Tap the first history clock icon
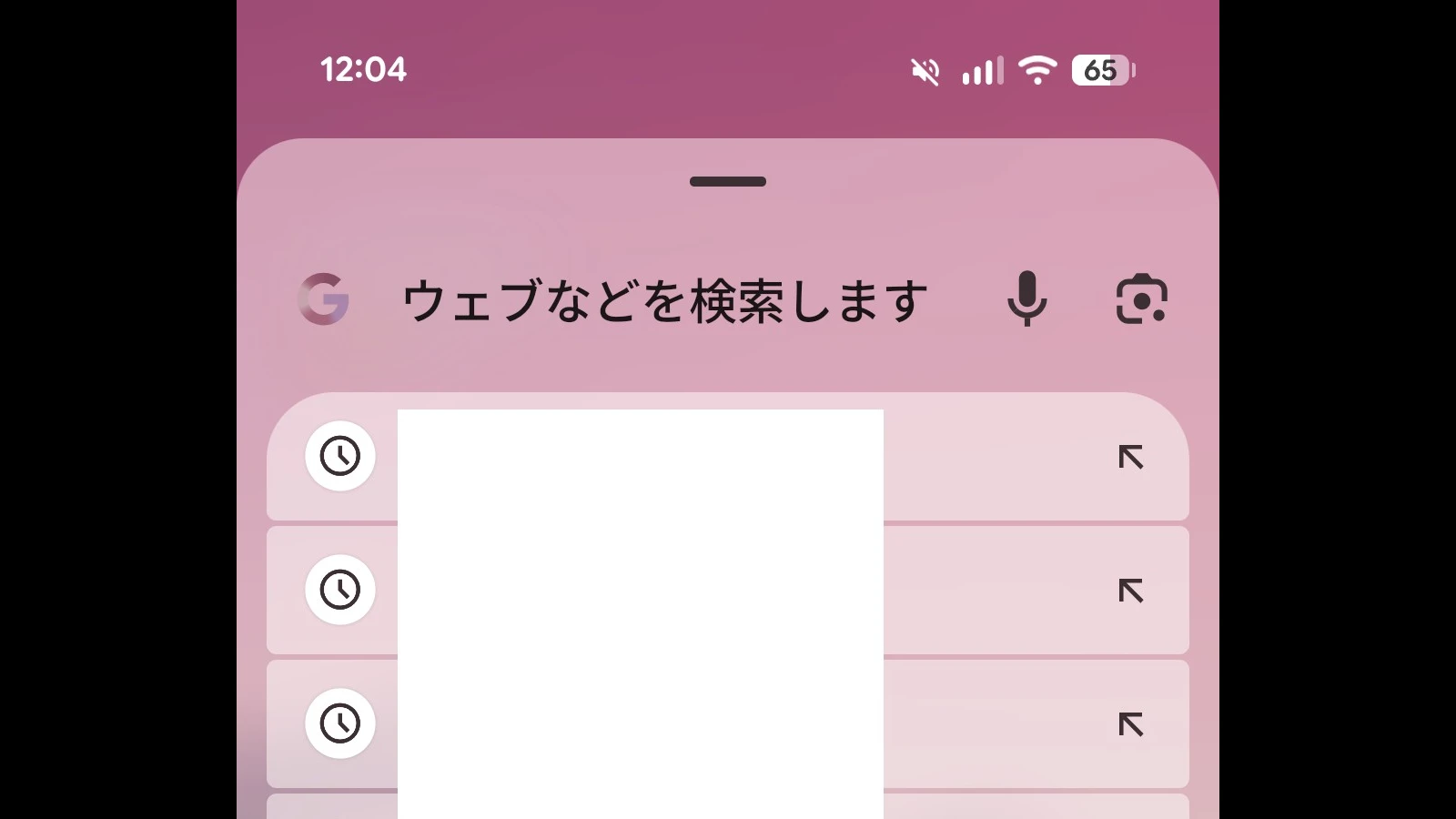 (x=340, y=456)
